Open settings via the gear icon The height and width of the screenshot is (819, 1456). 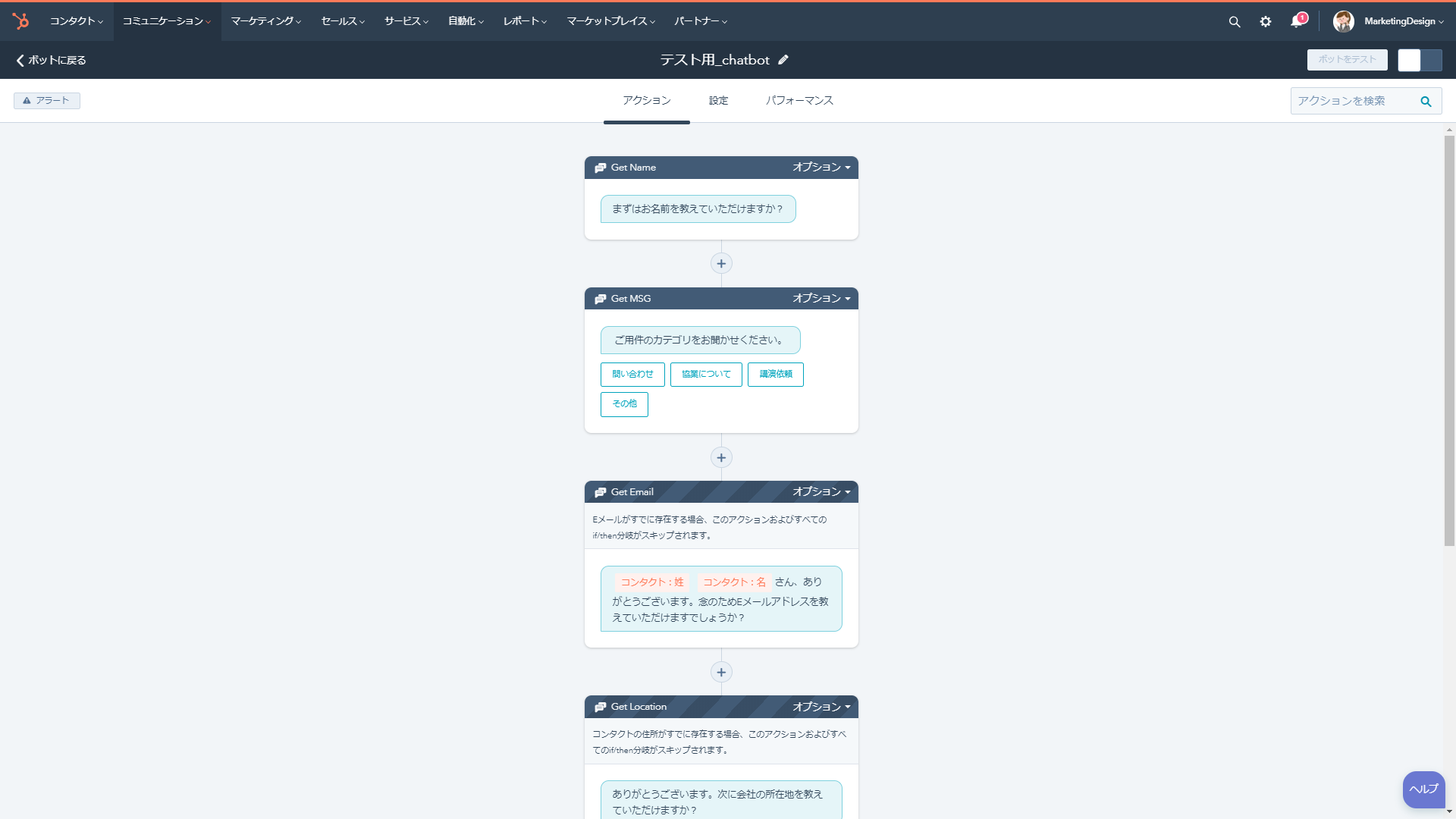[1266, 22]
